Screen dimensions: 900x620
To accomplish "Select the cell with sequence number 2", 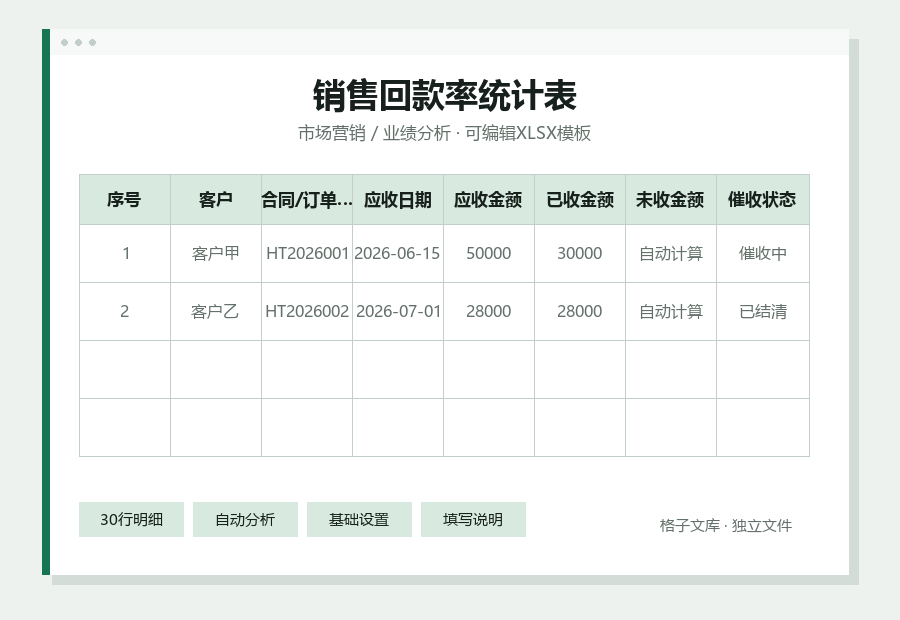I will [125, 312].
